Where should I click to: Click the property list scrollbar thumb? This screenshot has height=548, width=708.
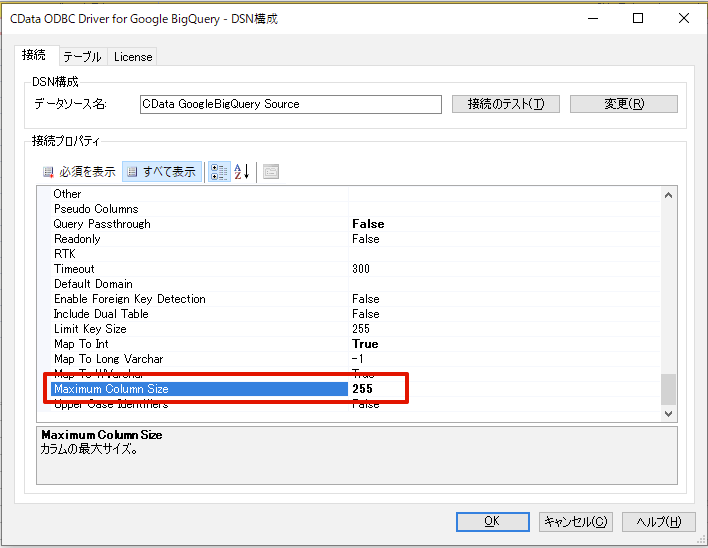[669, 389]
